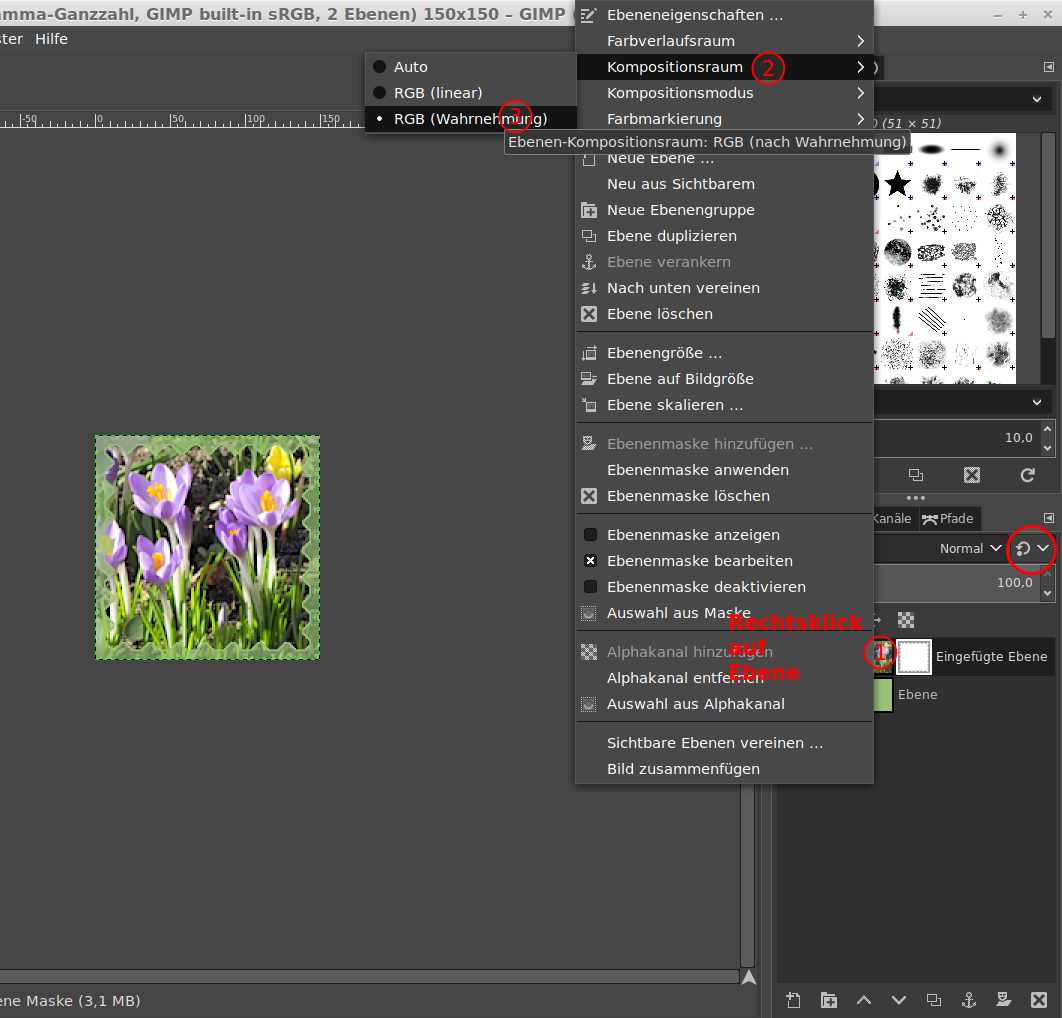Toggle the Ebenenmaske deaktivieren checkbox
1062x1018 pixels.
click(x=590, y=587)
